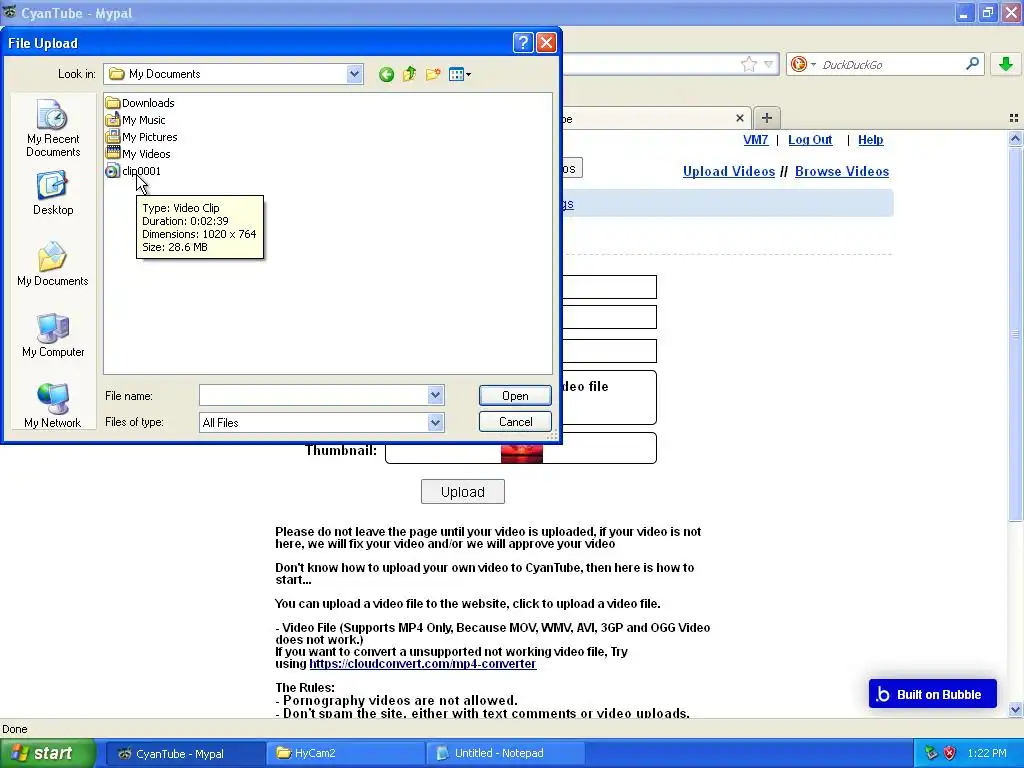This screenshot has width=1024, height=768.
Task: Click the scrollbar down arrow
Action: tap(1015, 709)
